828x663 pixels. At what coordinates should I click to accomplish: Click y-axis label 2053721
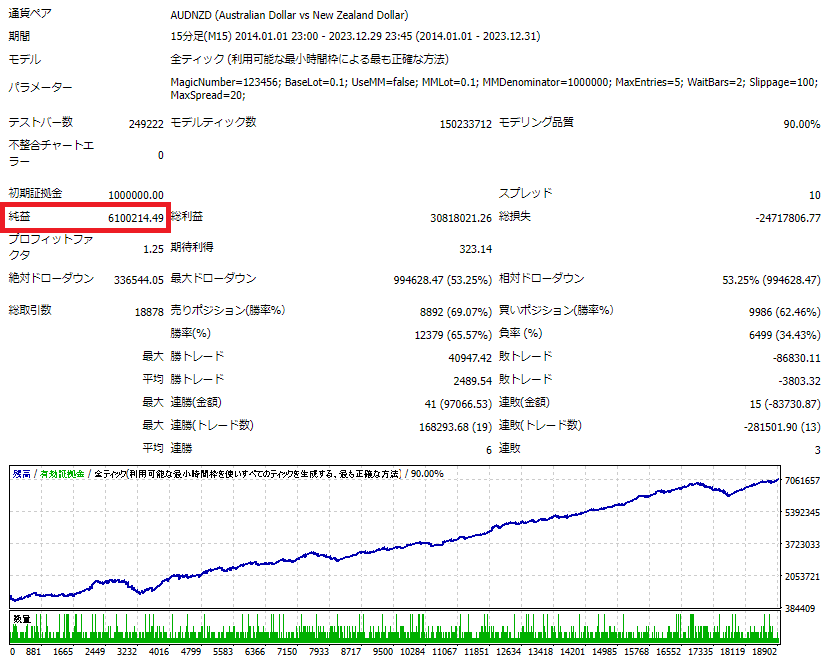[802, 576]
